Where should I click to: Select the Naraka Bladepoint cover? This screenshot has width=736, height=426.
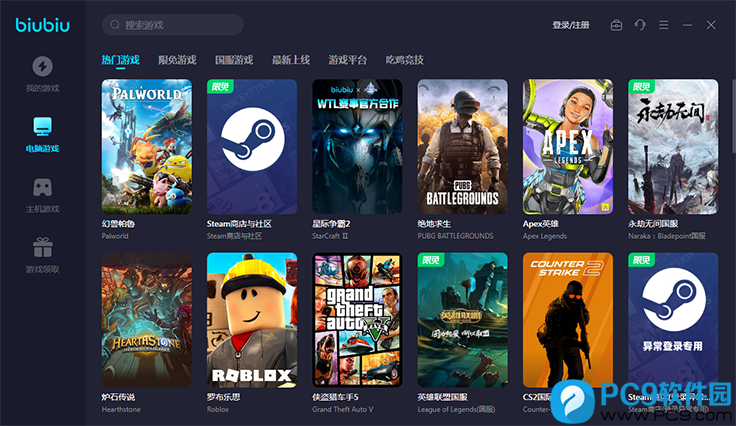(x=673, y=146)
